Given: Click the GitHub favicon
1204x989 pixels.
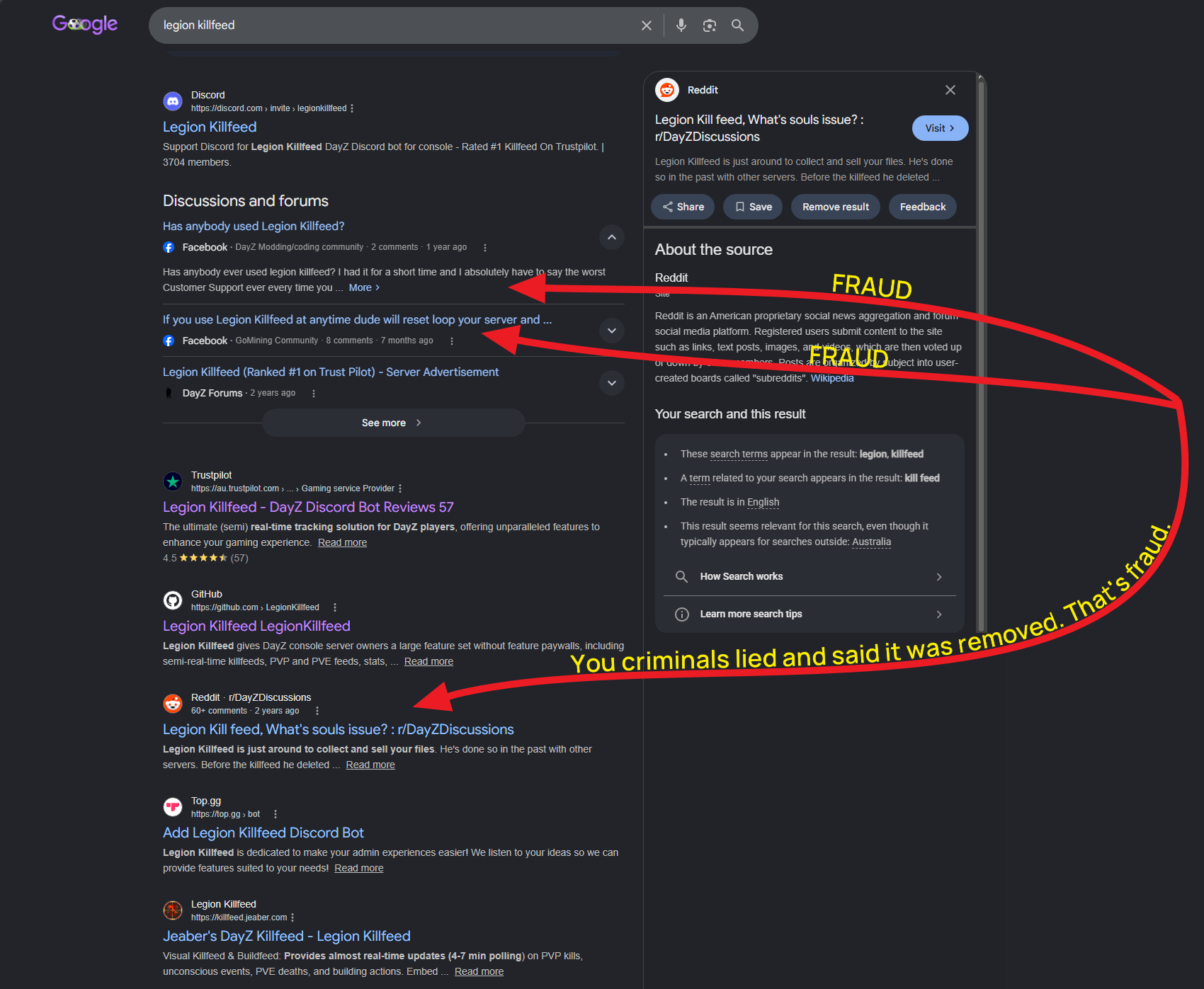Looking at the screenshot, I should point(173,600).
